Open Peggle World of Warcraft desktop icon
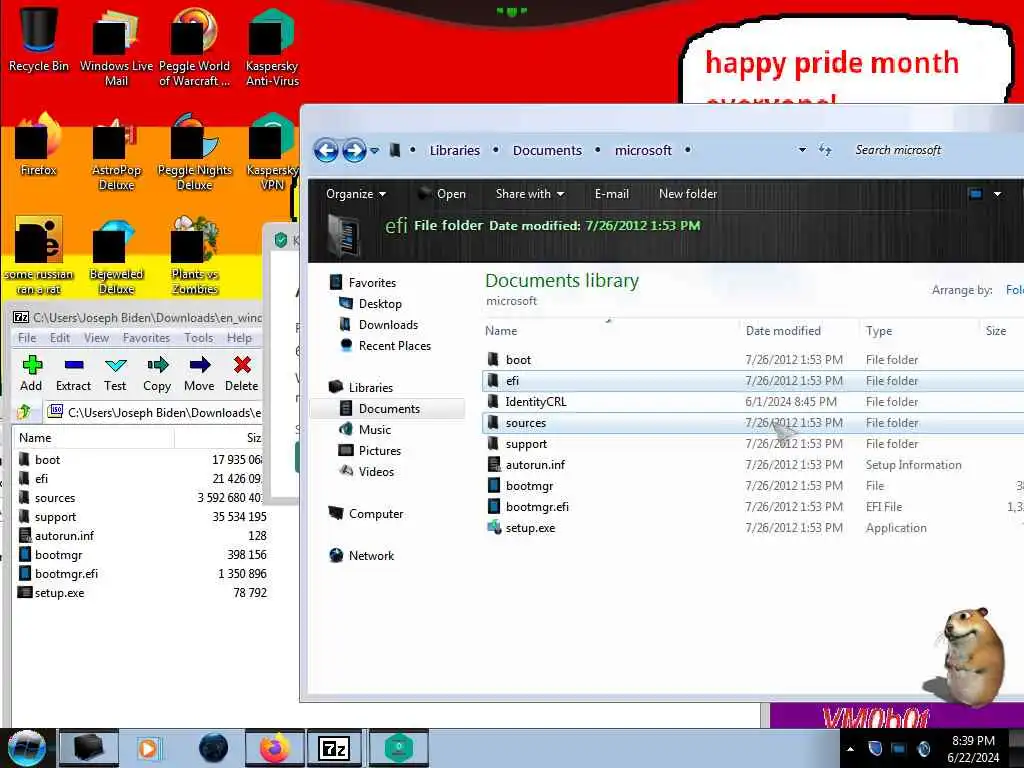The image size is (1024, 768). [194, 46]
